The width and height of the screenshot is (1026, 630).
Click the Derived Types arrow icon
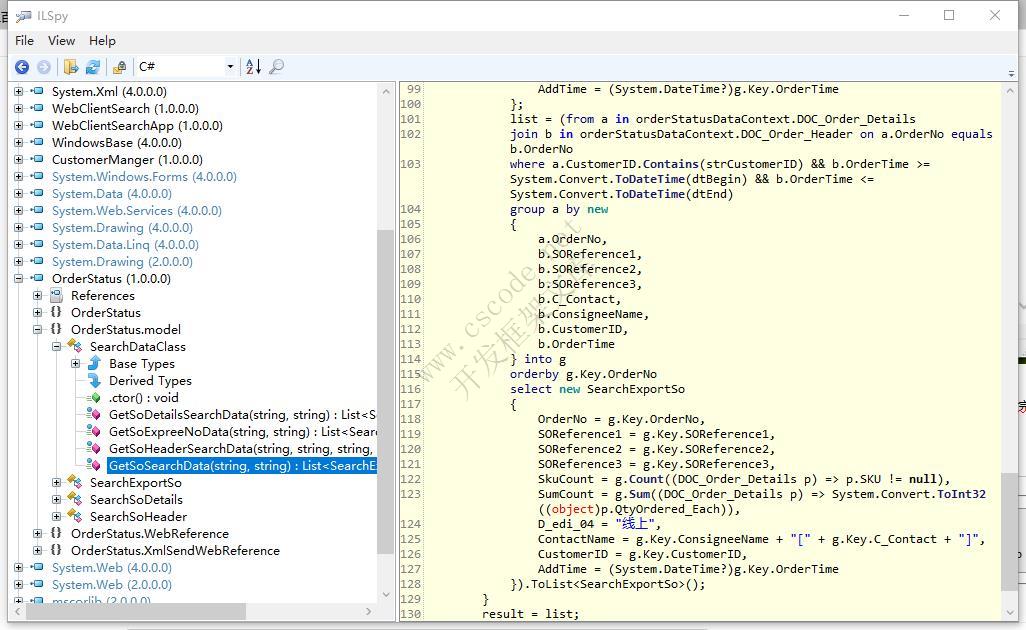[95, 381]
